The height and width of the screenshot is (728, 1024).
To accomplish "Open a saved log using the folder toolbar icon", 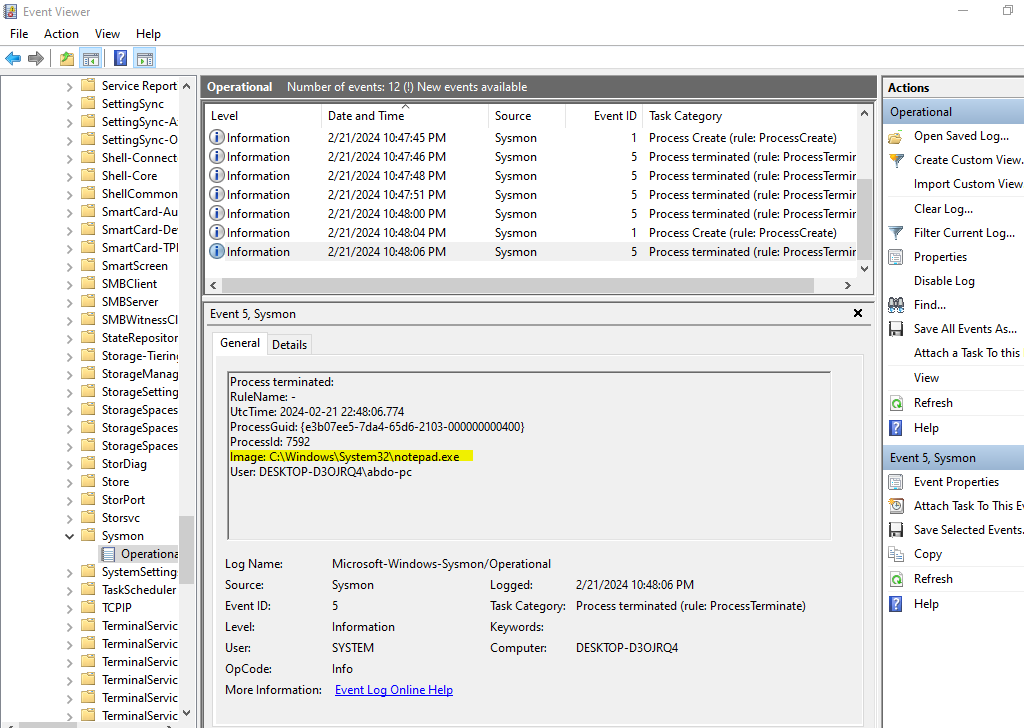I will tap(66, 57).
